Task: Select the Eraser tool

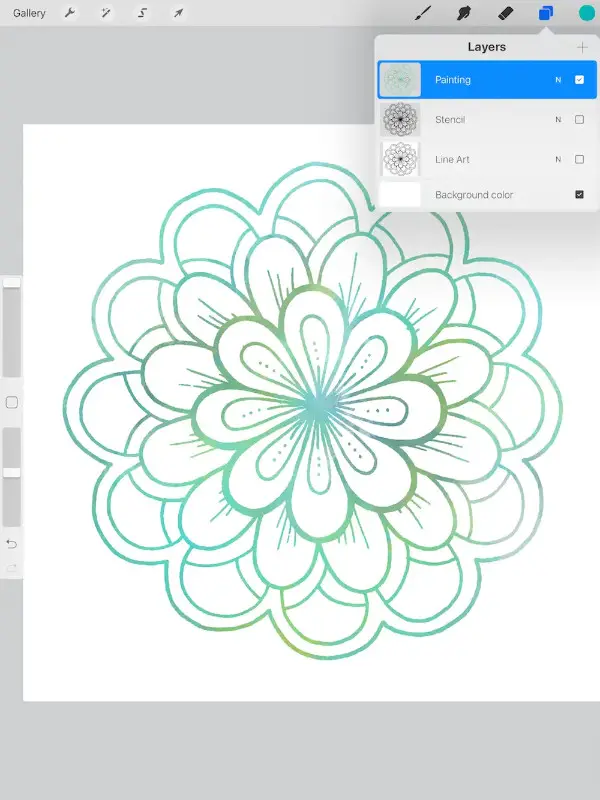Action: 505,13
